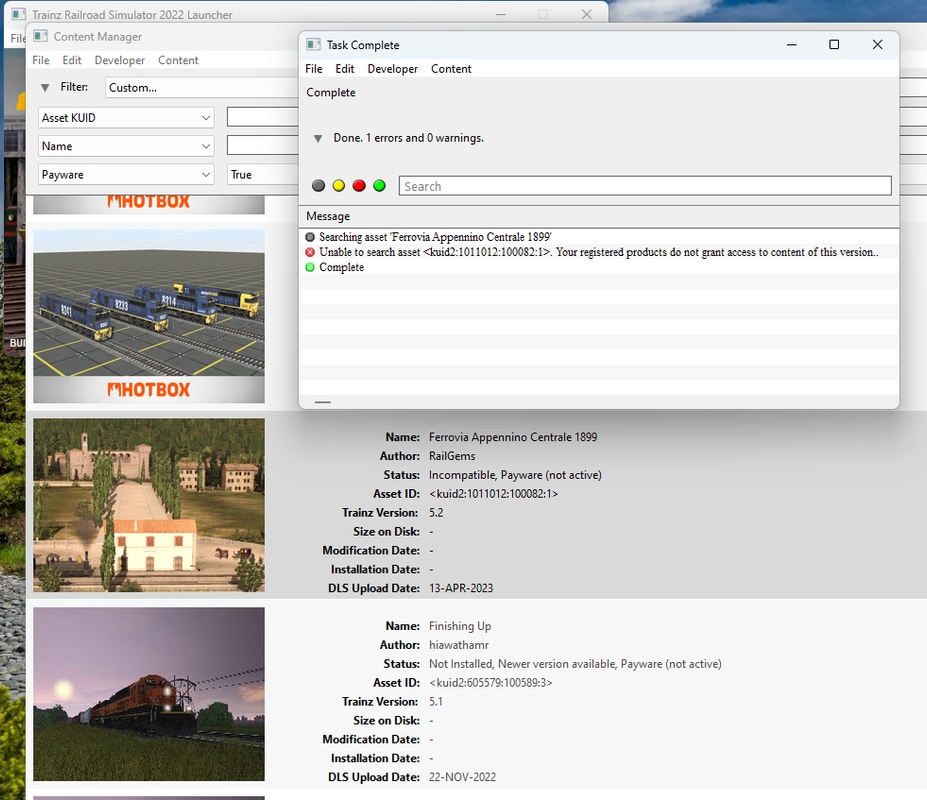Select 'Searching asset' log message row

pos(599,237)
